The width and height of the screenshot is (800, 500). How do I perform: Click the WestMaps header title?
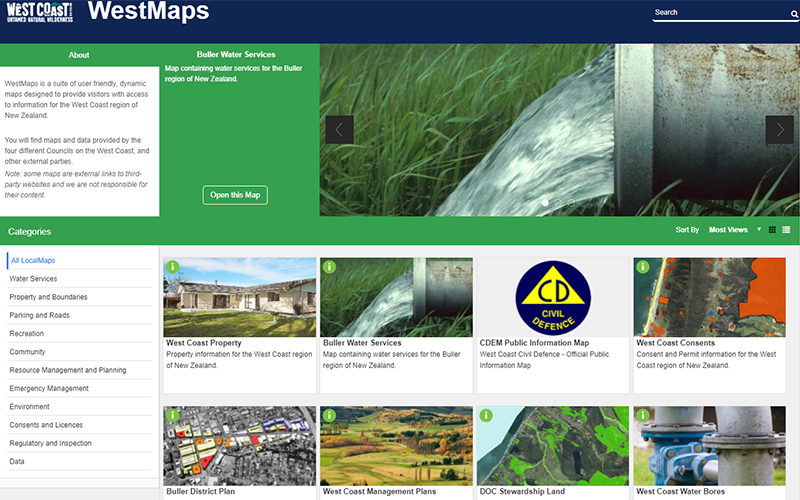(148, 11)
